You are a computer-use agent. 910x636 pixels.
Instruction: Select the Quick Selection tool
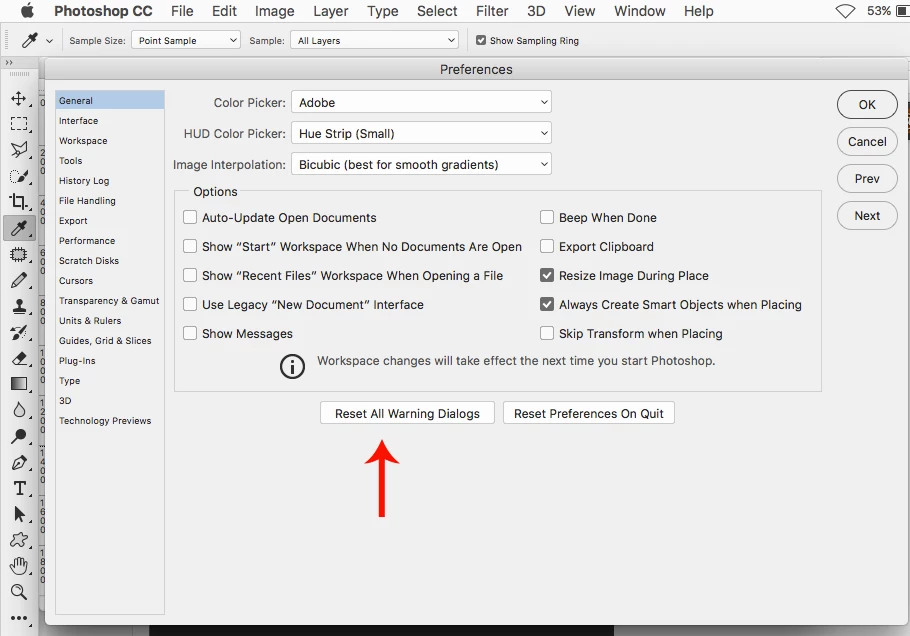click(19, 176)
